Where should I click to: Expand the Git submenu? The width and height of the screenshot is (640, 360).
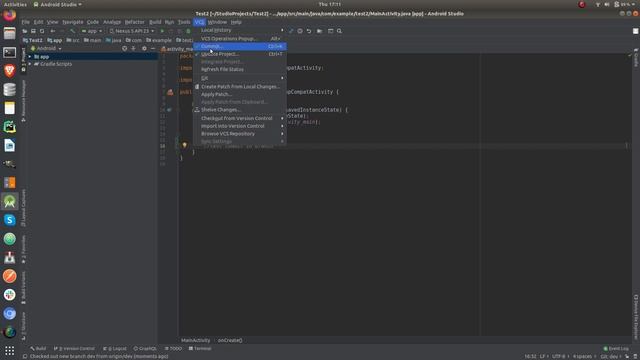pyautogui.click(x=240, y=78)
